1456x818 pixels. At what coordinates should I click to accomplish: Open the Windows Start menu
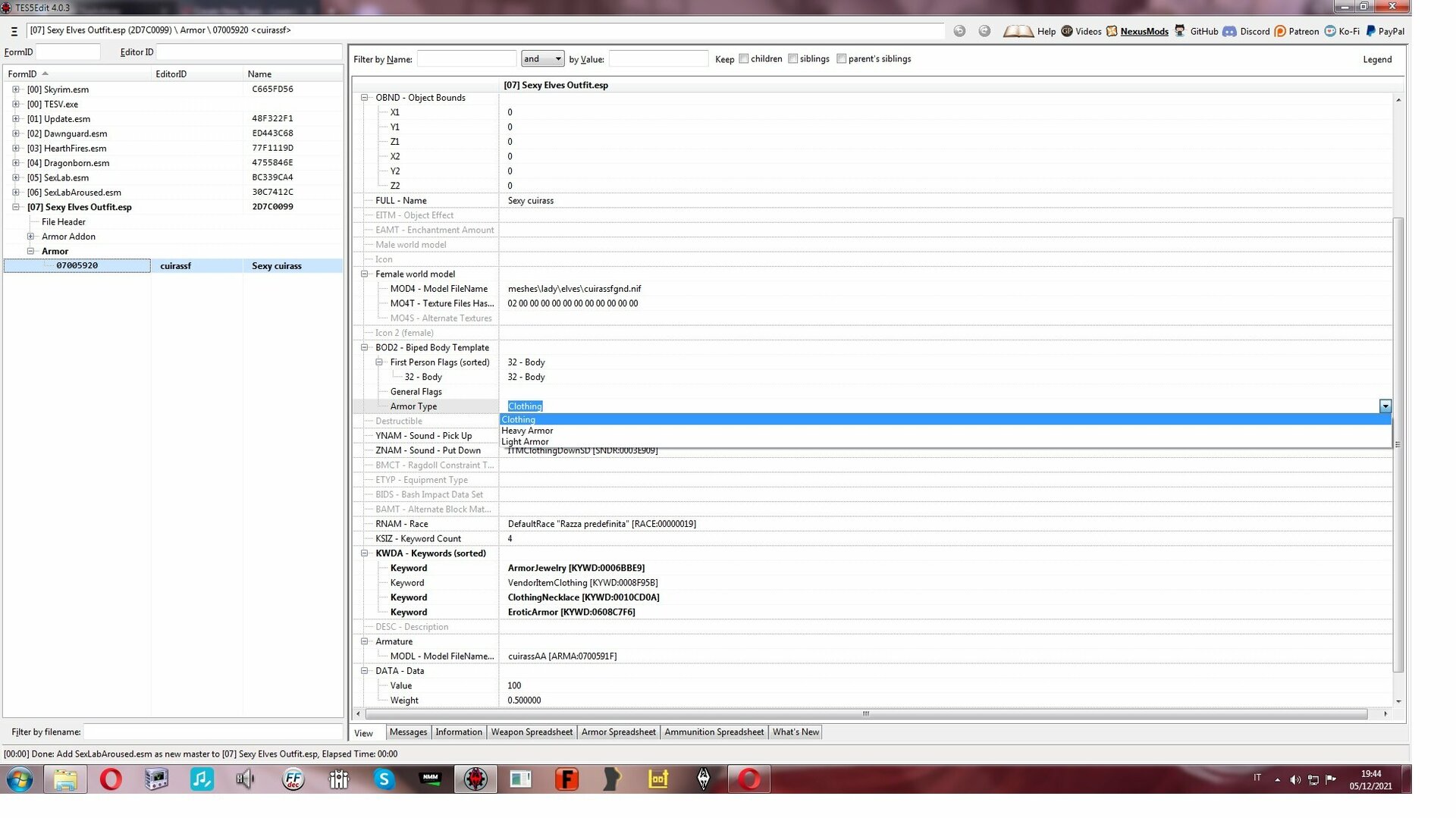click(x=20, y=779)
